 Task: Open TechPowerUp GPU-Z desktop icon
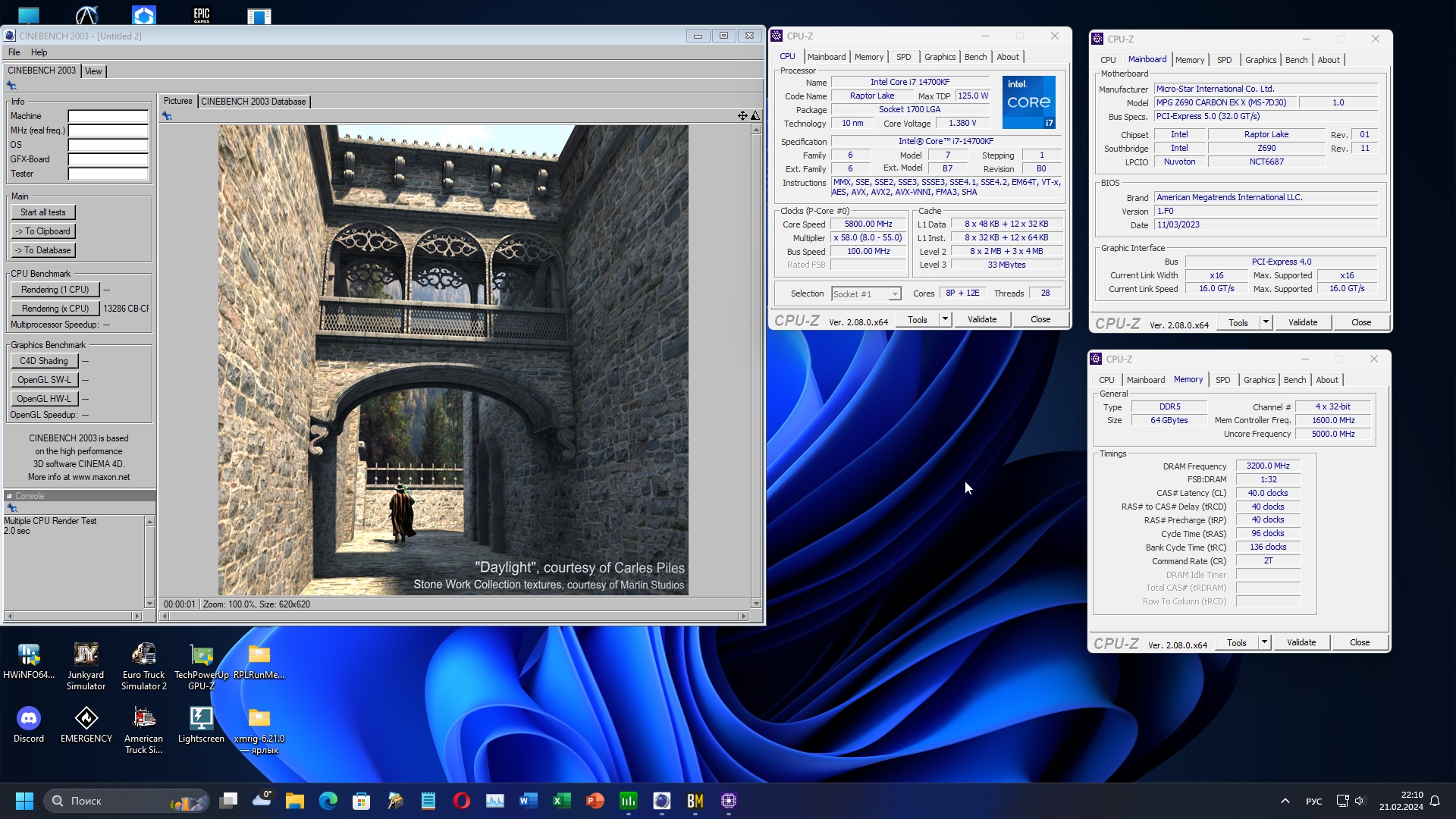(202, 667)
